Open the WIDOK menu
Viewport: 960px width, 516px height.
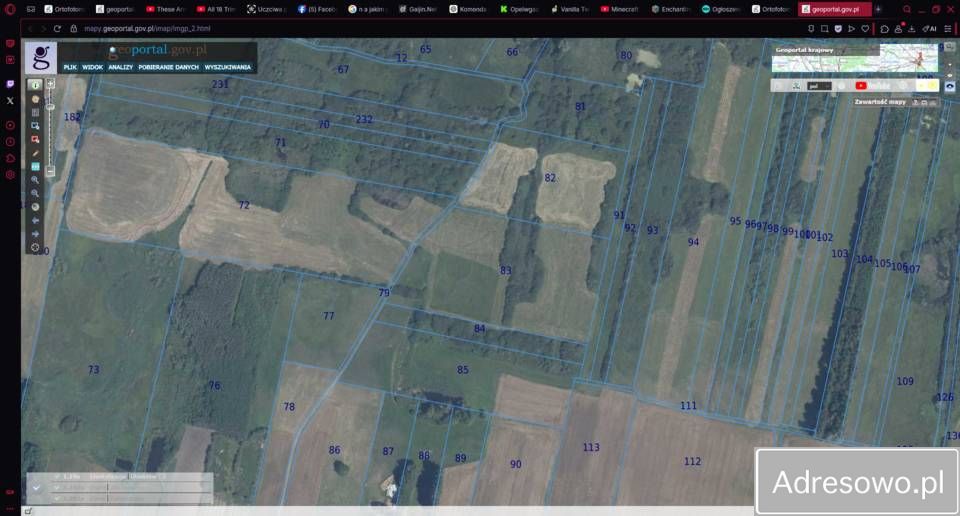click(92, 67)
